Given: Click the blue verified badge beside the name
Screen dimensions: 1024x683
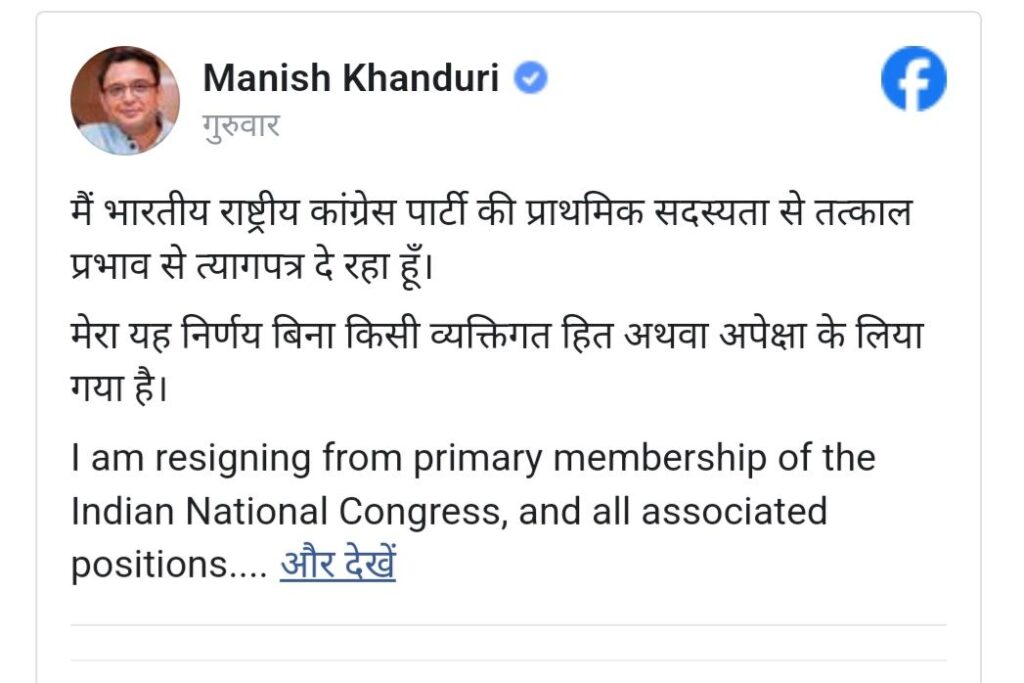Looking at the screenshot, I should 531,79.
